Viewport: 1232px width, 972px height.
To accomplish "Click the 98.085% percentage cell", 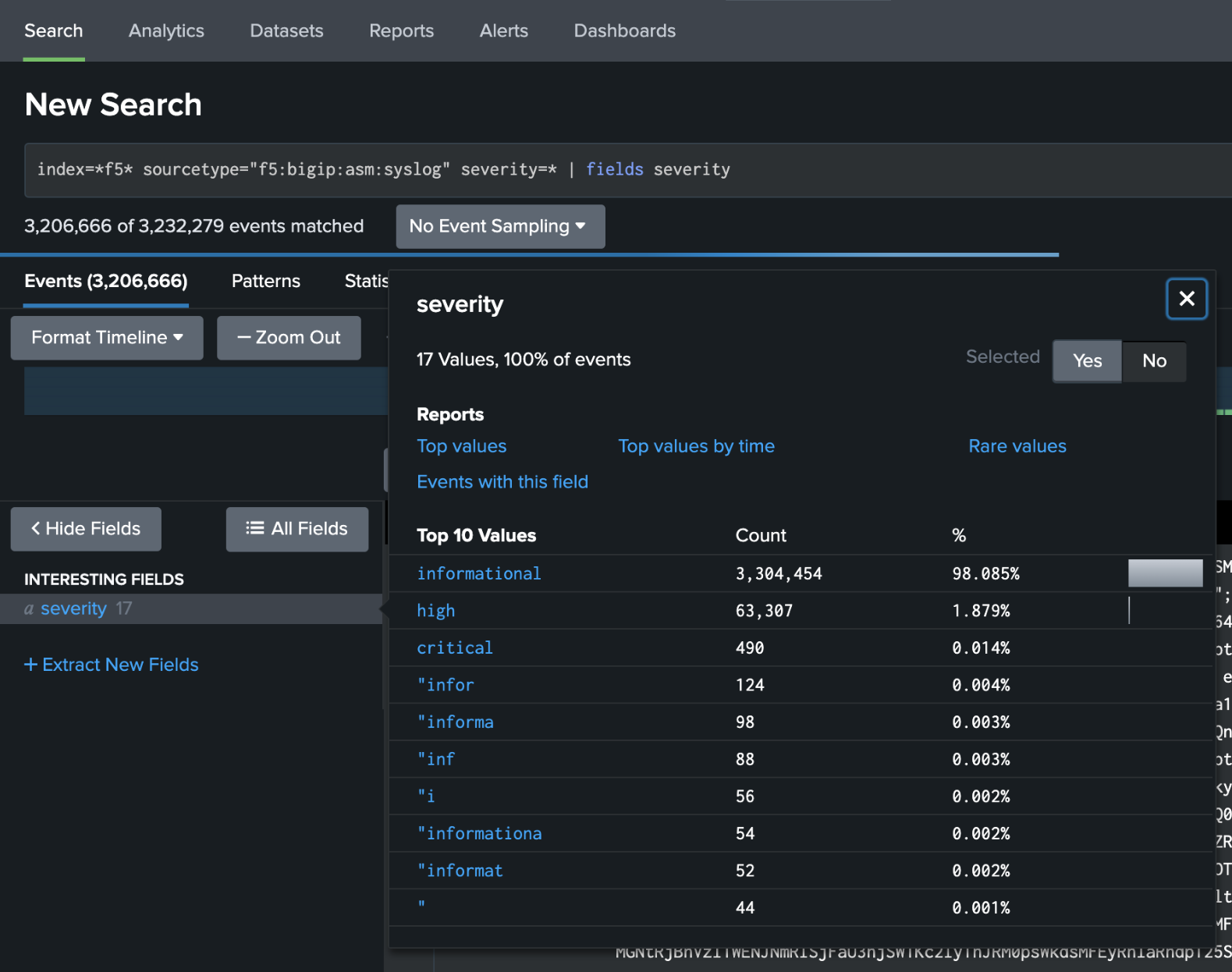I will click(x=985, y=574).
